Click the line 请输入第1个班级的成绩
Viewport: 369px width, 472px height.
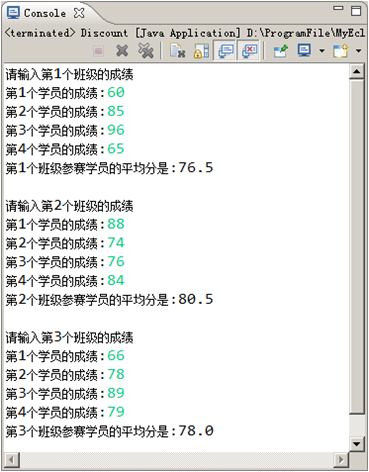(x=69, y=74)
